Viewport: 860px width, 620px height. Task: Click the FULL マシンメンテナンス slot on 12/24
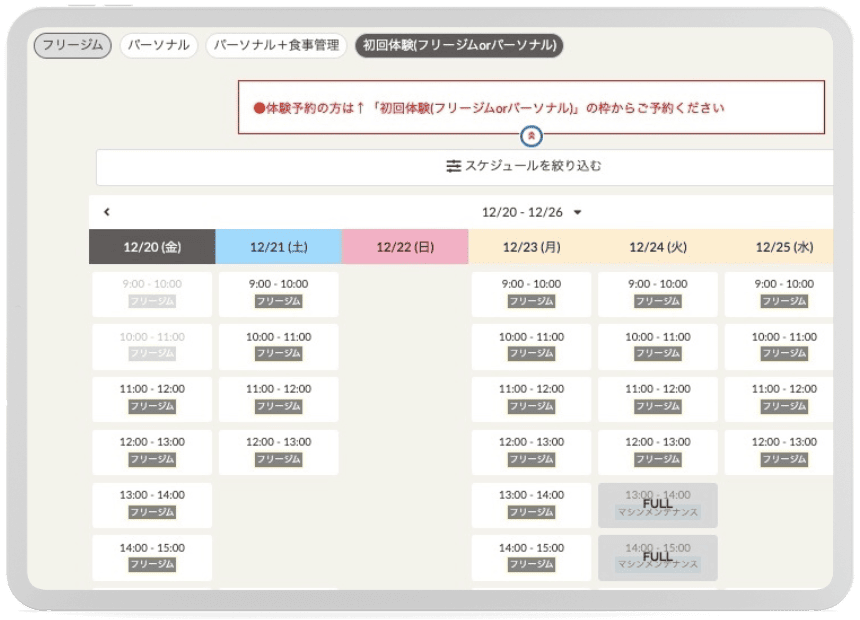pyautogui.click(x=655, y=505)
